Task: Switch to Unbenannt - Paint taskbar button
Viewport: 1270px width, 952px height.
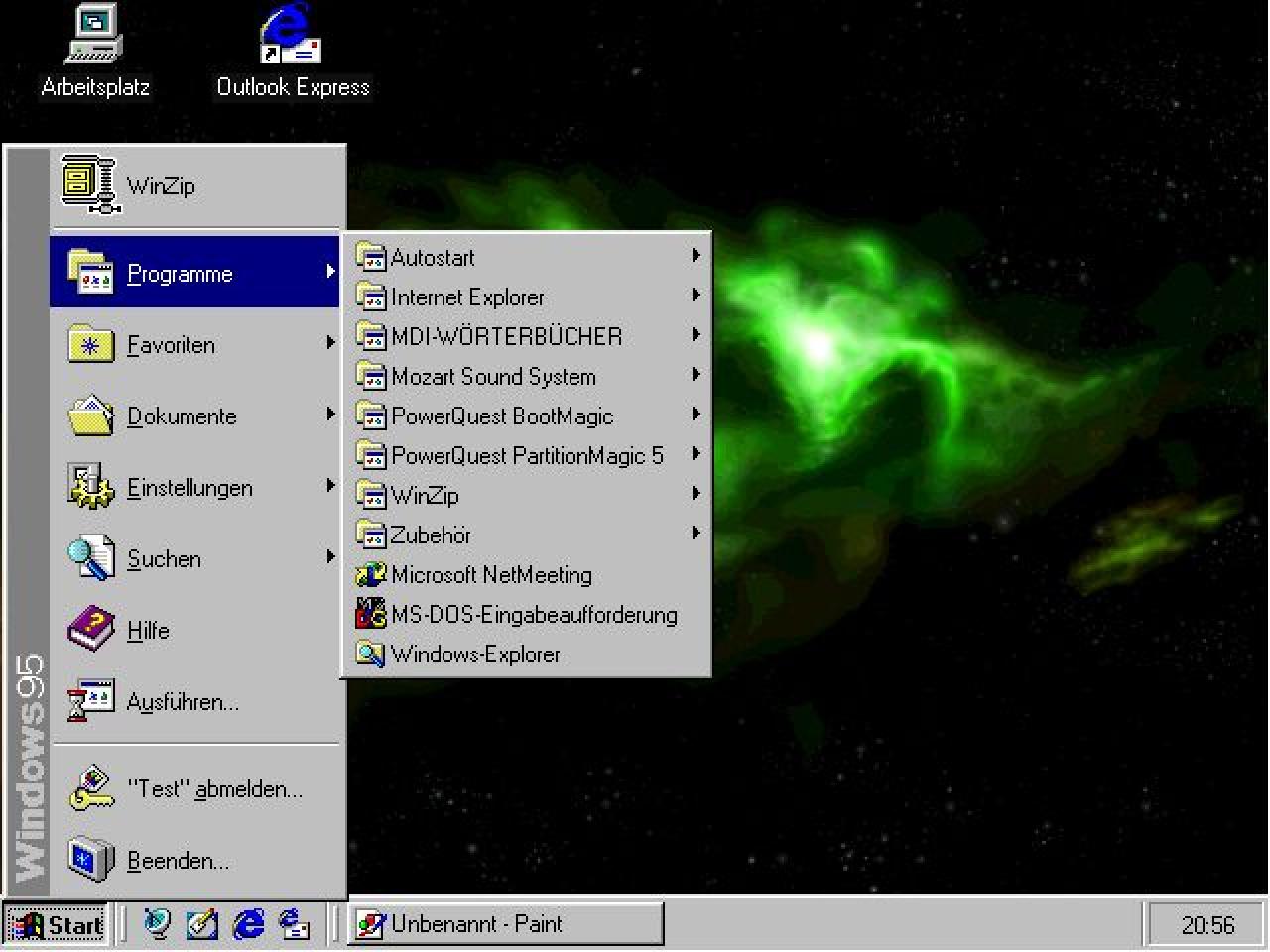Action: coord(506,924)
